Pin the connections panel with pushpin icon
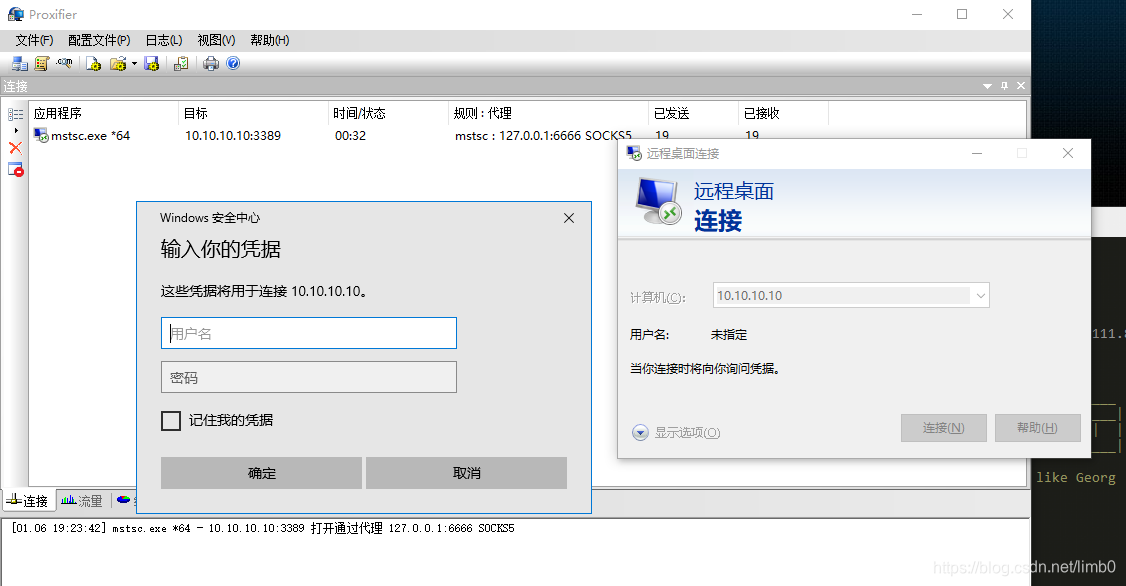Viewport: 1126px width, 586px height. click(1004, 85)
